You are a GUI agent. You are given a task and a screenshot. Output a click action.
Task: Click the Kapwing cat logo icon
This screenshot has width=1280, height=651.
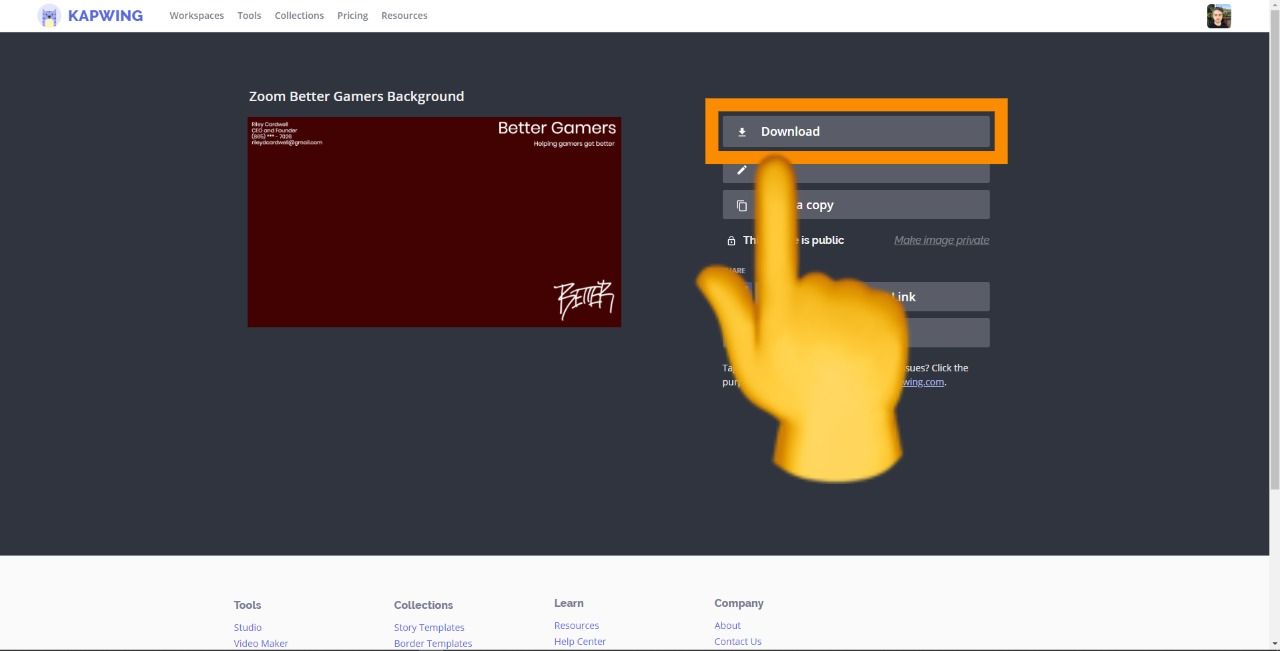(49, 16)
